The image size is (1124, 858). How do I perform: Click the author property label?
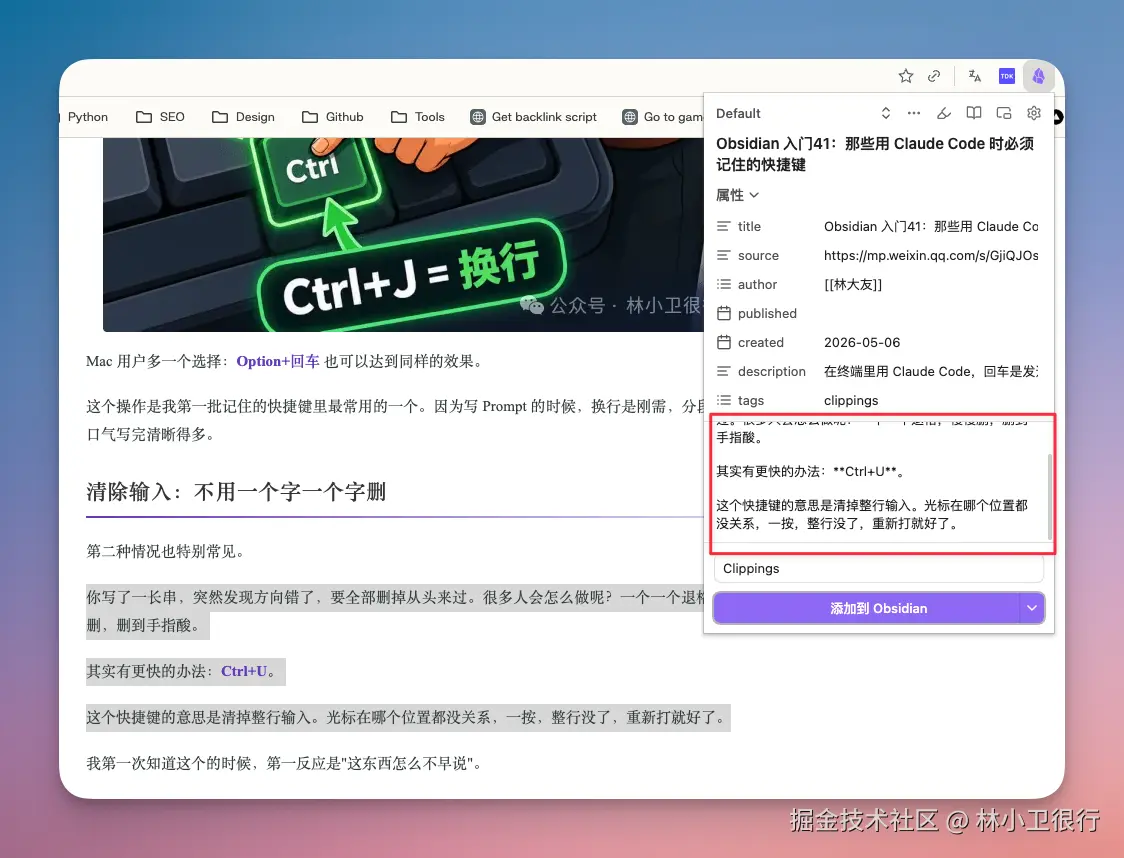[x=757, y=285]
